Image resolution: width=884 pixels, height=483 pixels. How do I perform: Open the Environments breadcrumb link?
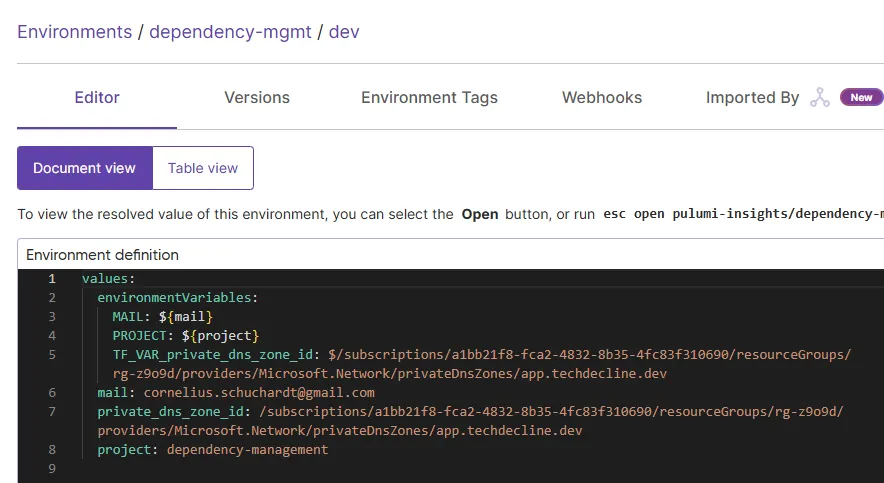(x=74, y=32)
